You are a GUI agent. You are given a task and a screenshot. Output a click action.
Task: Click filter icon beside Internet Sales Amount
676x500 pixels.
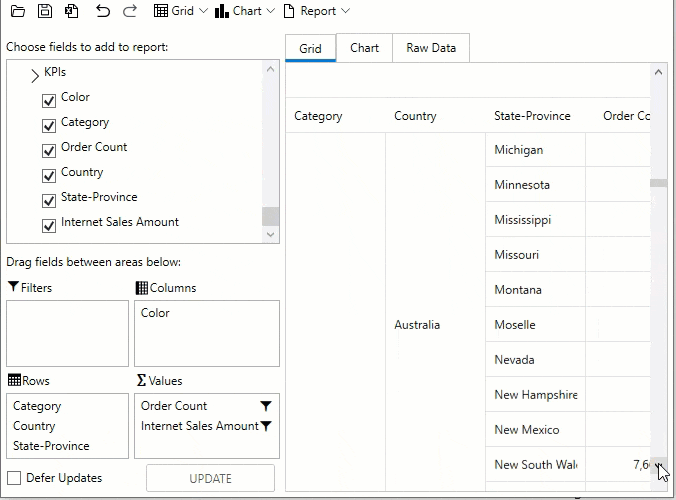[266, 426]
